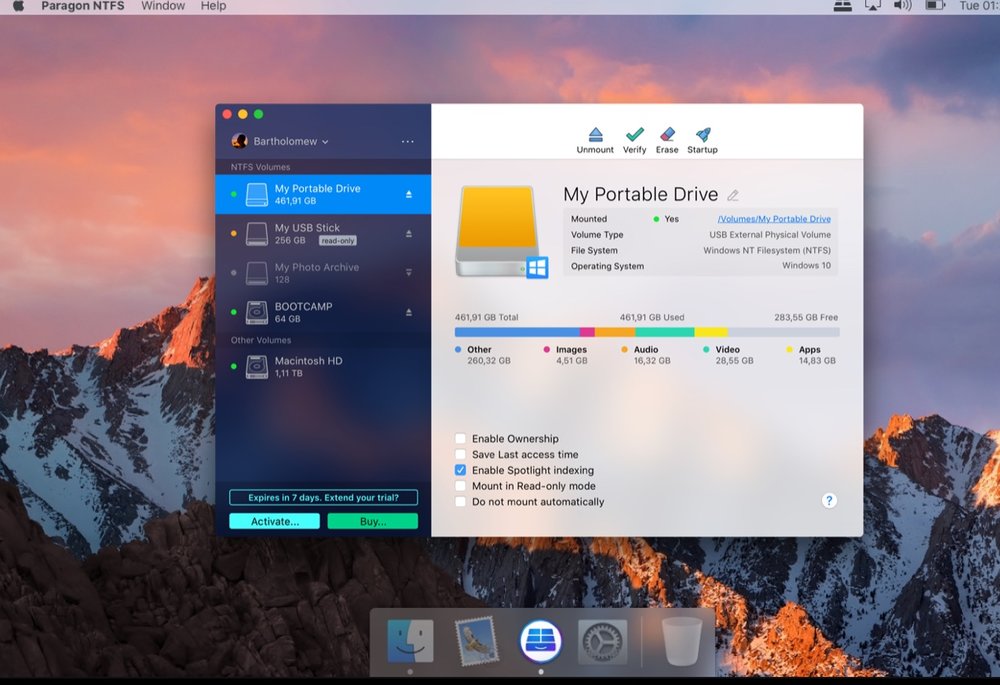Tick Mount in Read-only mode
The image size is (1000, 685).
click(x=460, y=486)
